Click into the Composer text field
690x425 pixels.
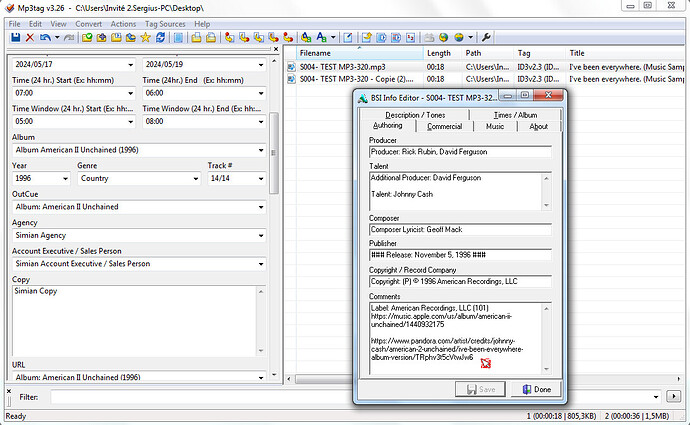pyautogui.click(x=460, y=230)
